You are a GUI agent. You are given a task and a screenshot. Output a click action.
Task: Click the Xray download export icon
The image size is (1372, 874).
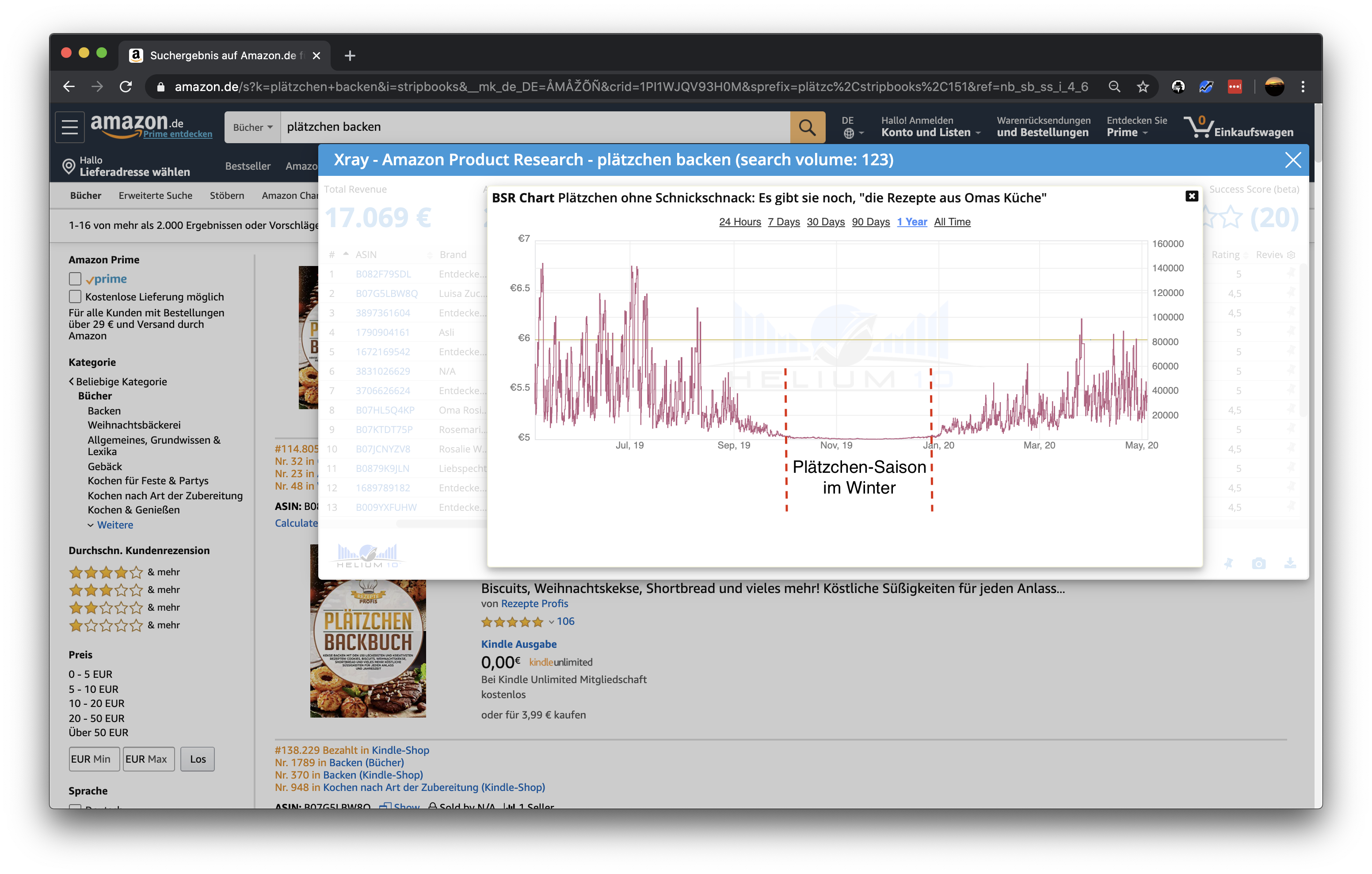coord(1290,563)
